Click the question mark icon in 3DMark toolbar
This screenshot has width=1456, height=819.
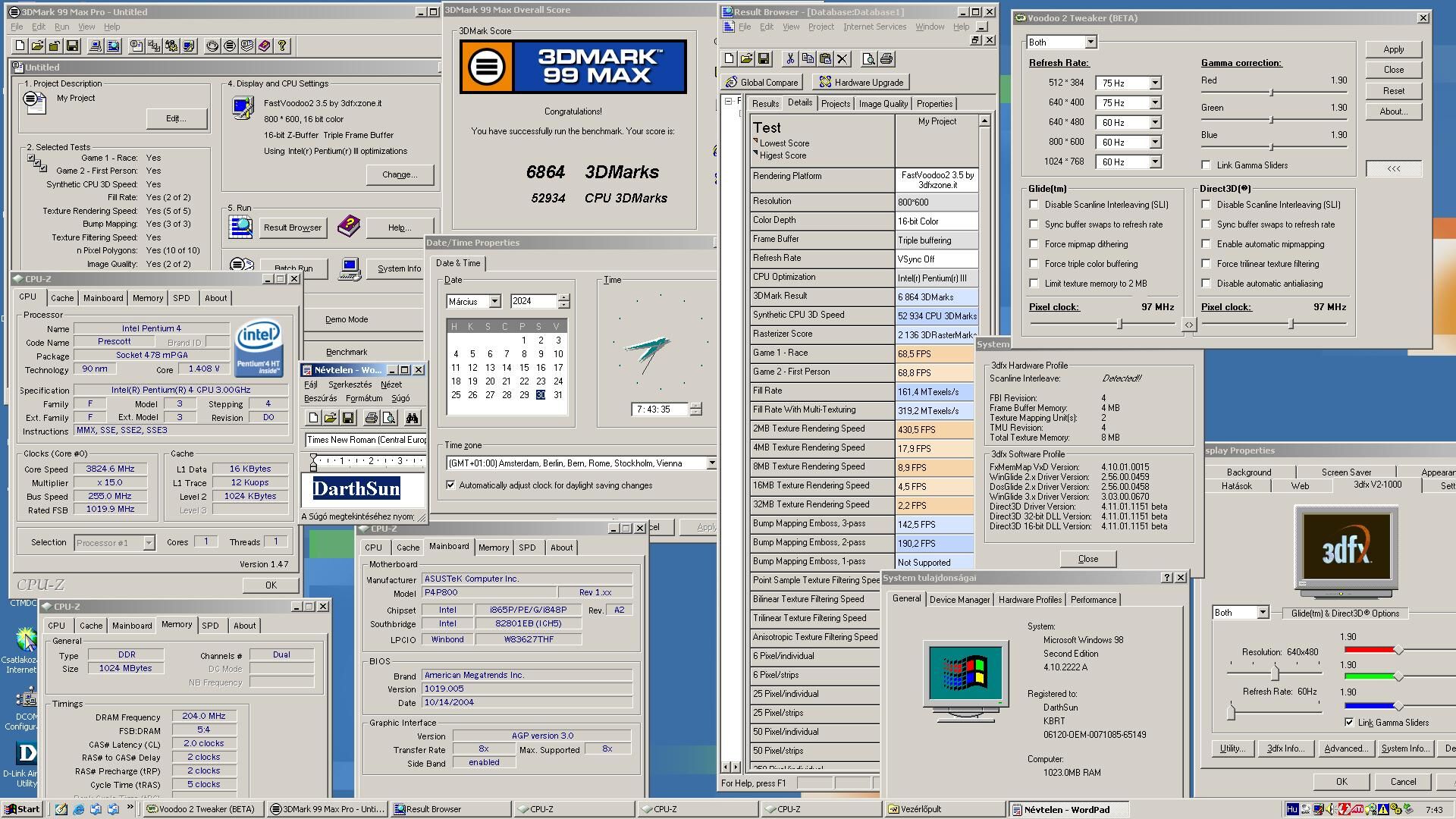pyautogui.click(x=282, y=46)
